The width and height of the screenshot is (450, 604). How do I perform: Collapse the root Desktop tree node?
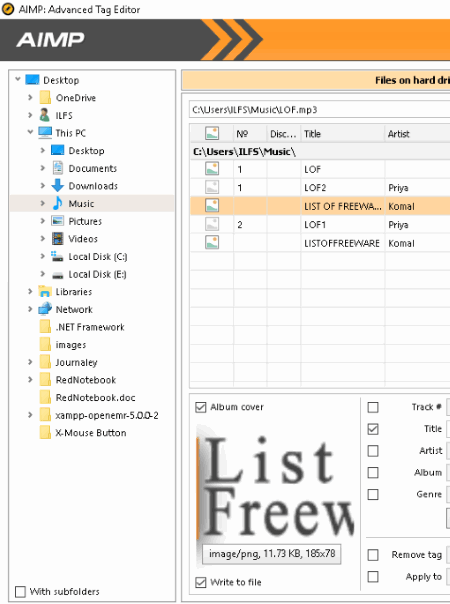pos(18,79)
